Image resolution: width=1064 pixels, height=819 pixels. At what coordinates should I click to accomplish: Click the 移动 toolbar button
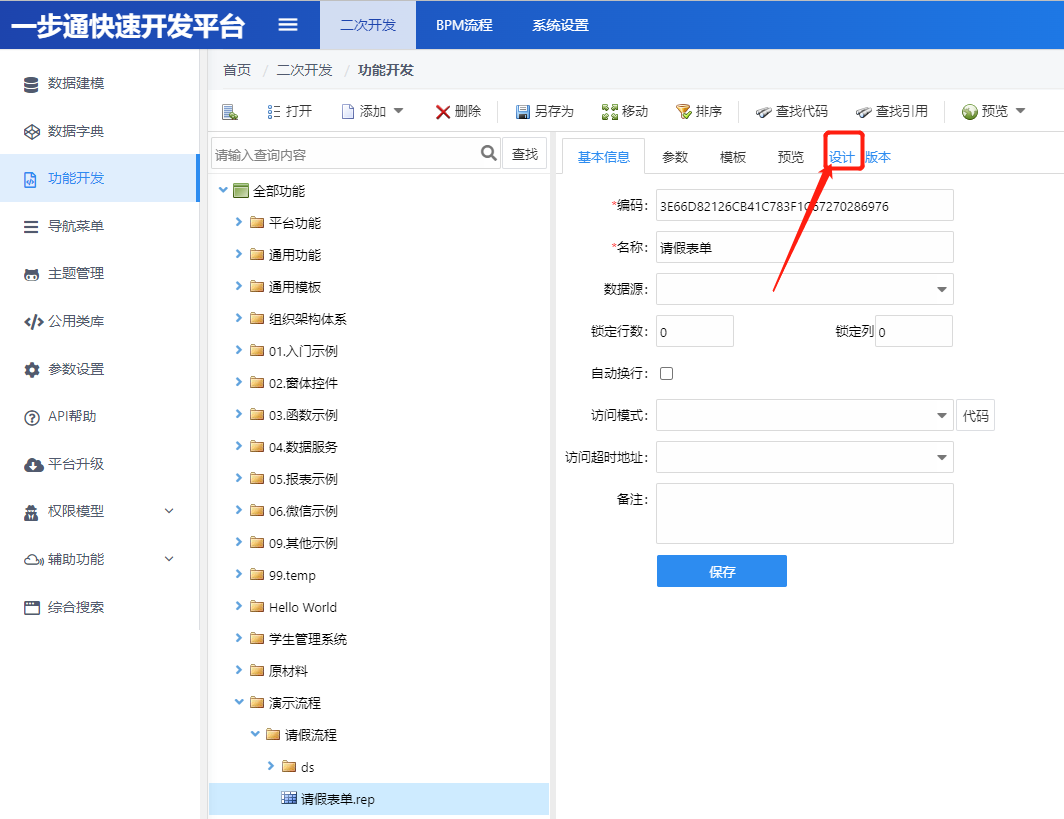pyautogui.click(x=625, y=111)
